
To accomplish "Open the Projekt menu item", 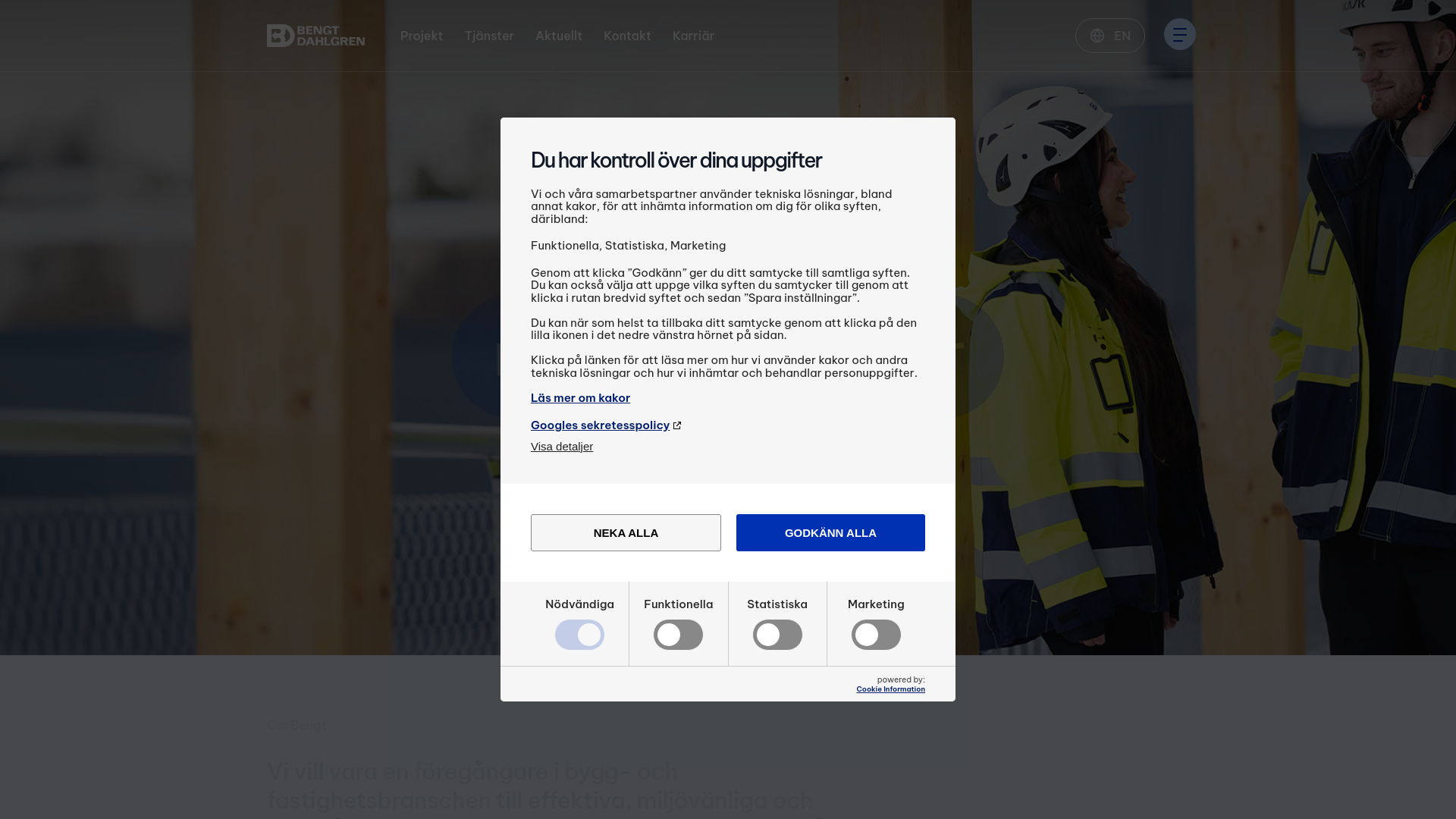I will 422,36.
